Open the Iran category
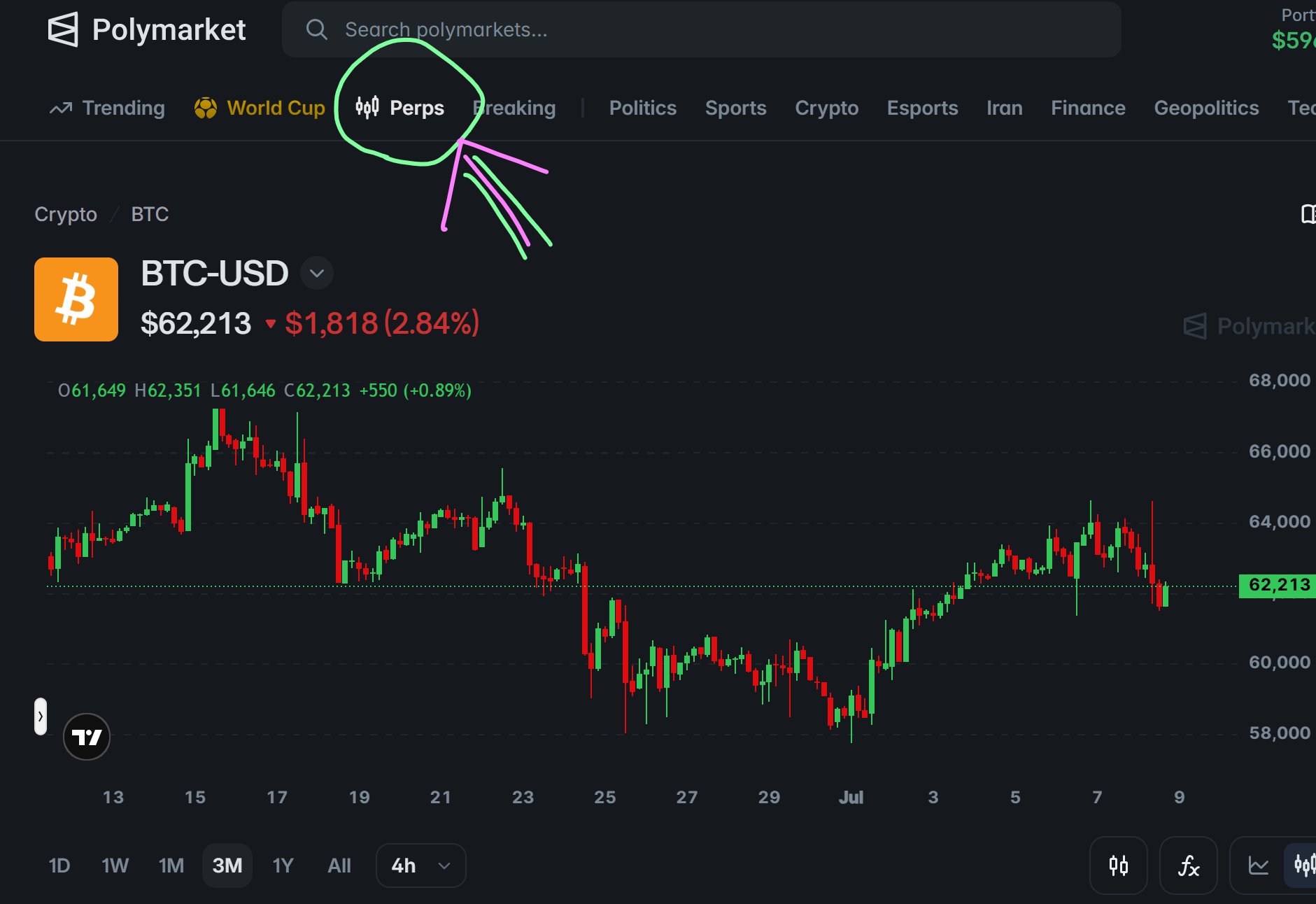This screenshot has width=1316, height=904. click(x=1004, y=108)
